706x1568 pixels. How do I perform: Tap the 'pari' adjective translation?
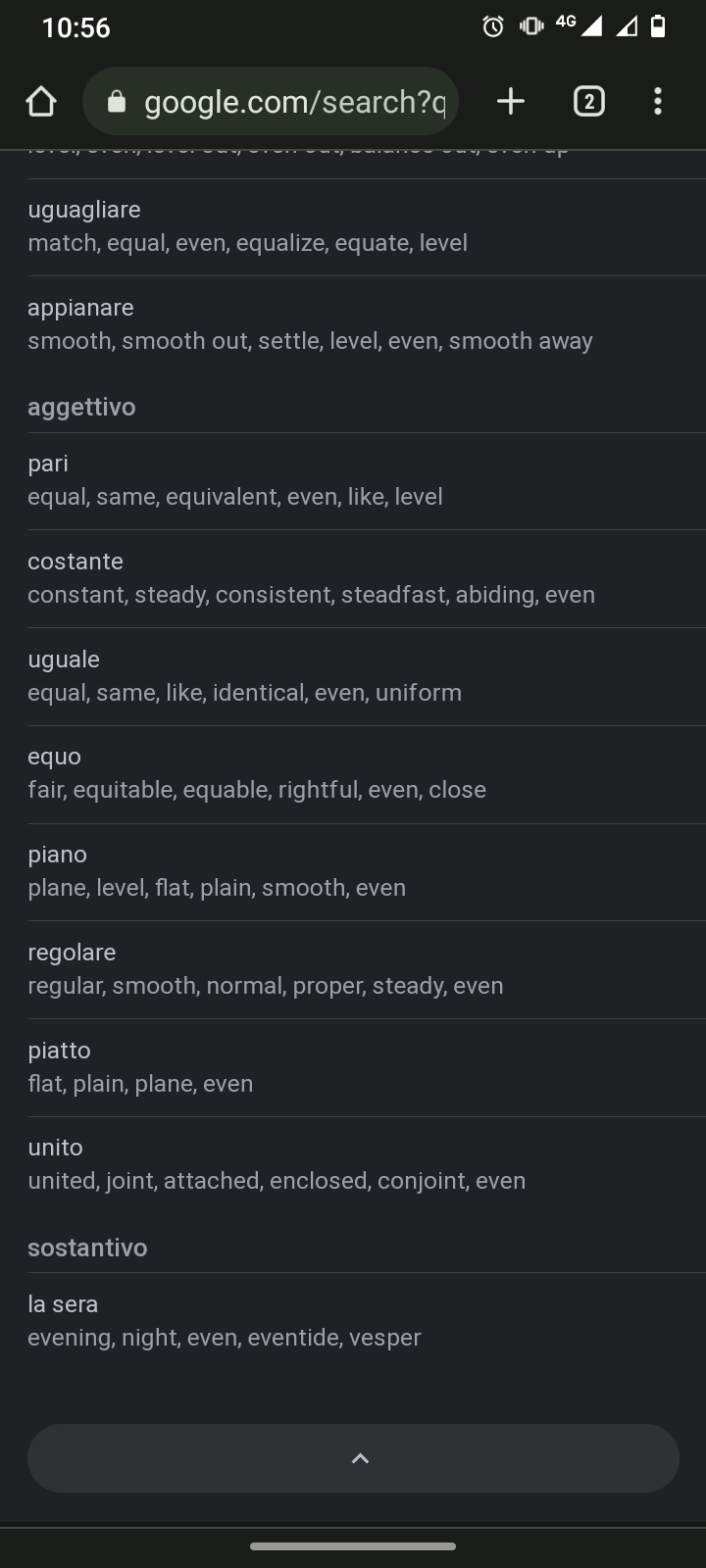pyautogui.click(x=353, y=480)
